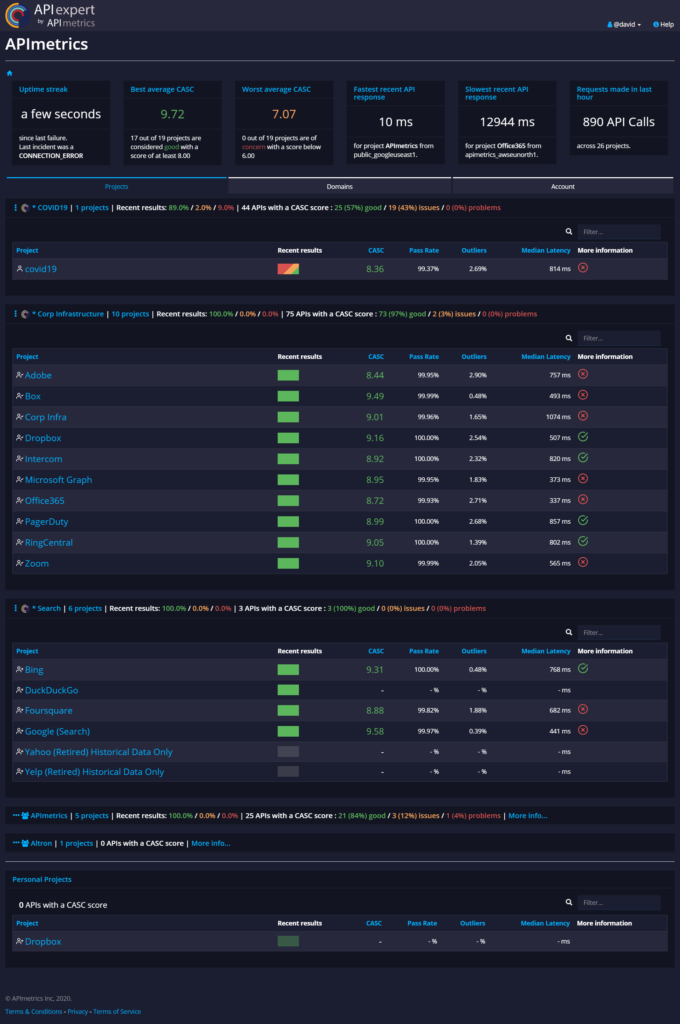Screen dimensions: 680x1024
Task: Click the APIexpert logo icon
Action: pos(17,14)
